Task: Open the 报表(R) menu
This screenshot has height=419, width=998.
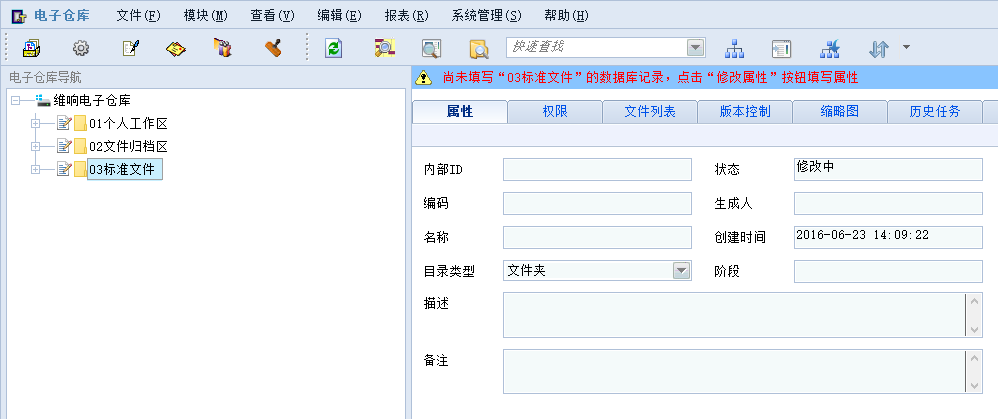Action: (406, 15)
